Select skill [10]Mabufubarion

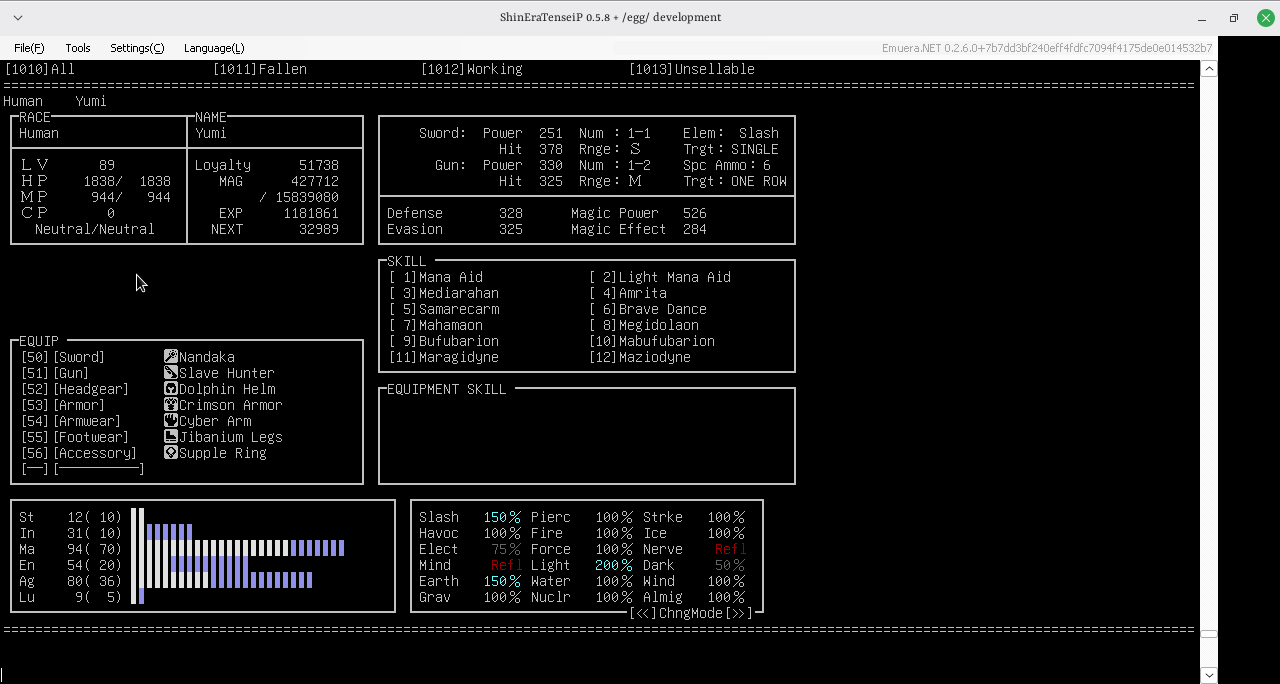(x=652, y=341)
